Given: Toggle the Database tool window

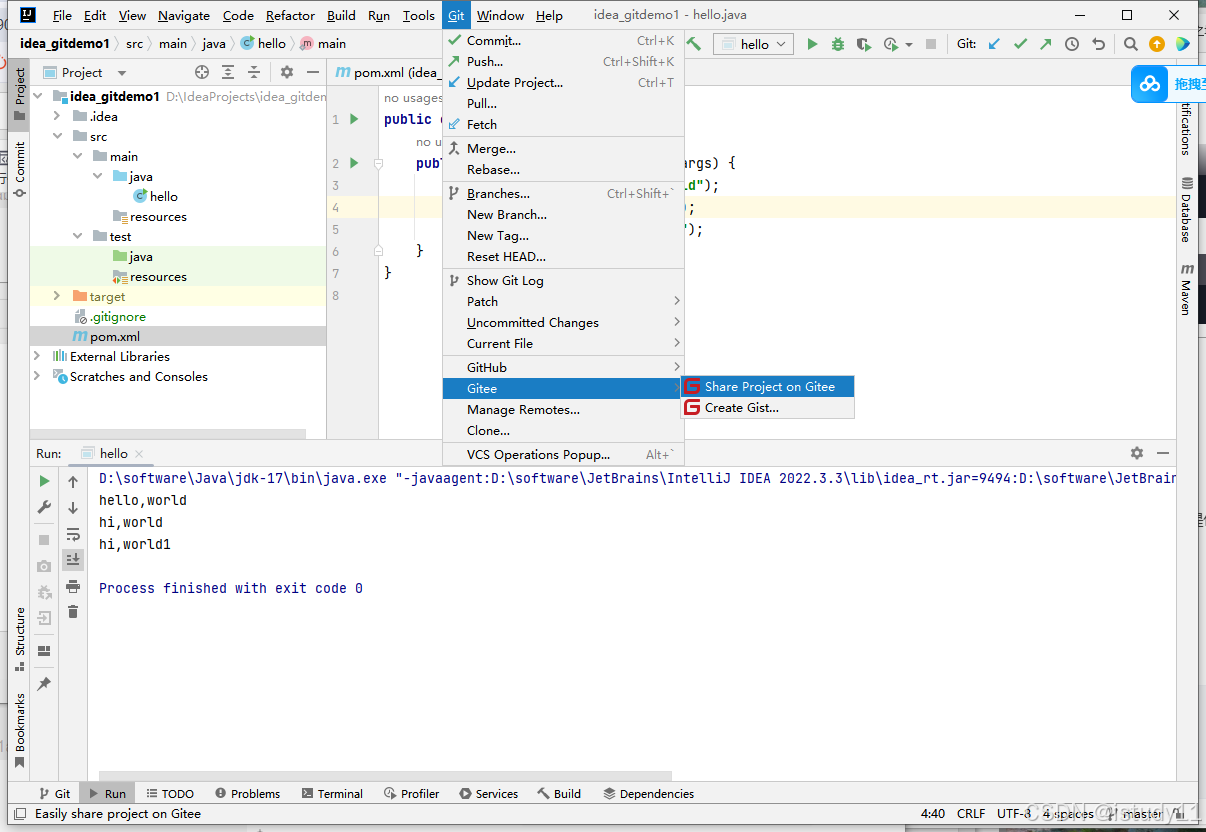Looking at the screenshot, I should point(1187,210).
